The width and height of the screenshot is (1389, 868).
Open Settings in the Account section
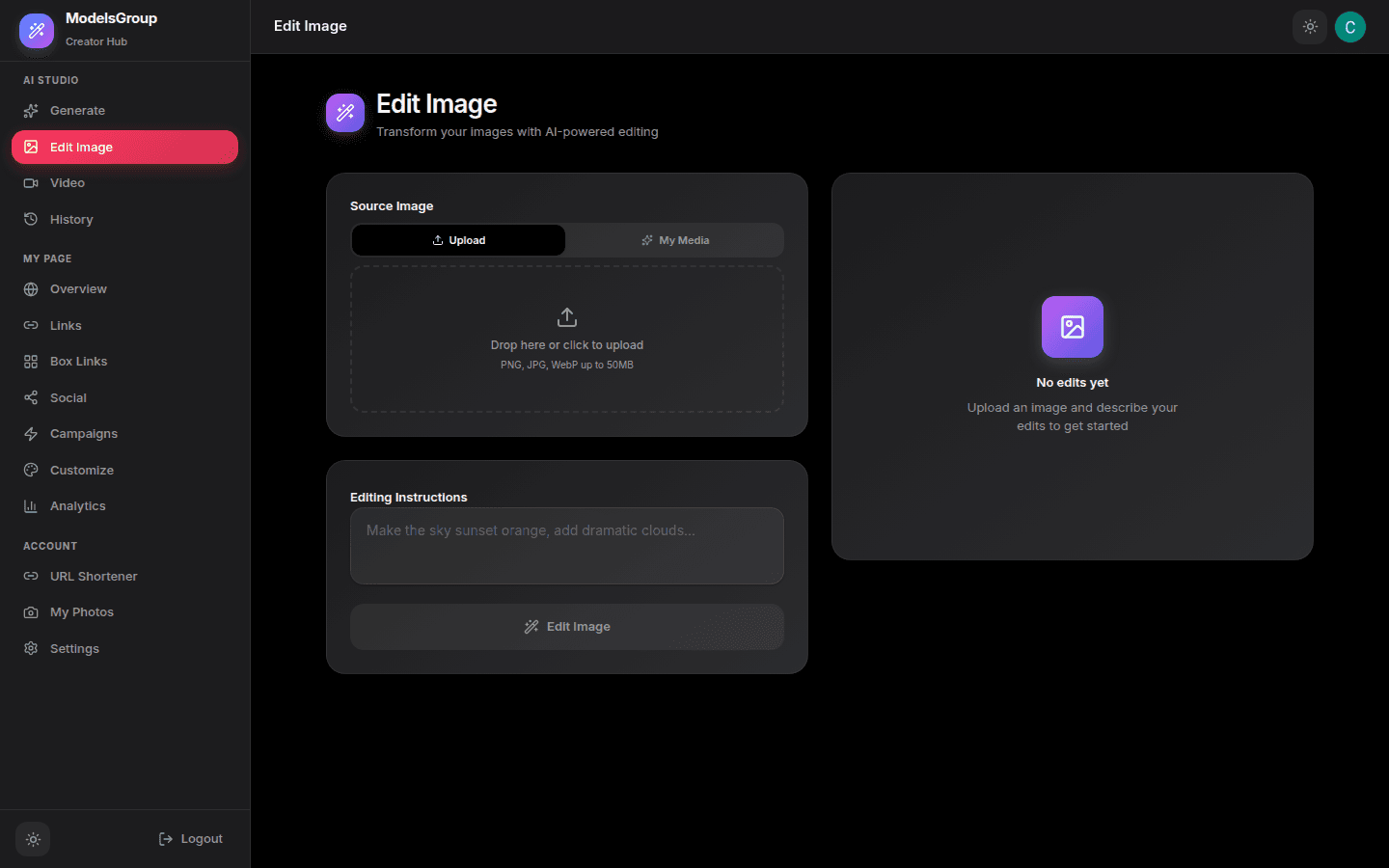click(x=74, y=649)
